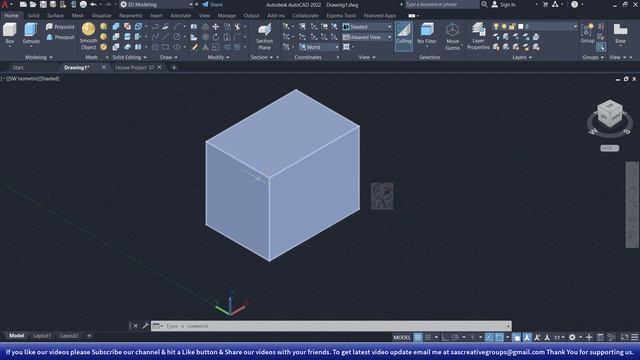Open the World coordinate system dropdown
640x360 pixels.
point(319,47)
